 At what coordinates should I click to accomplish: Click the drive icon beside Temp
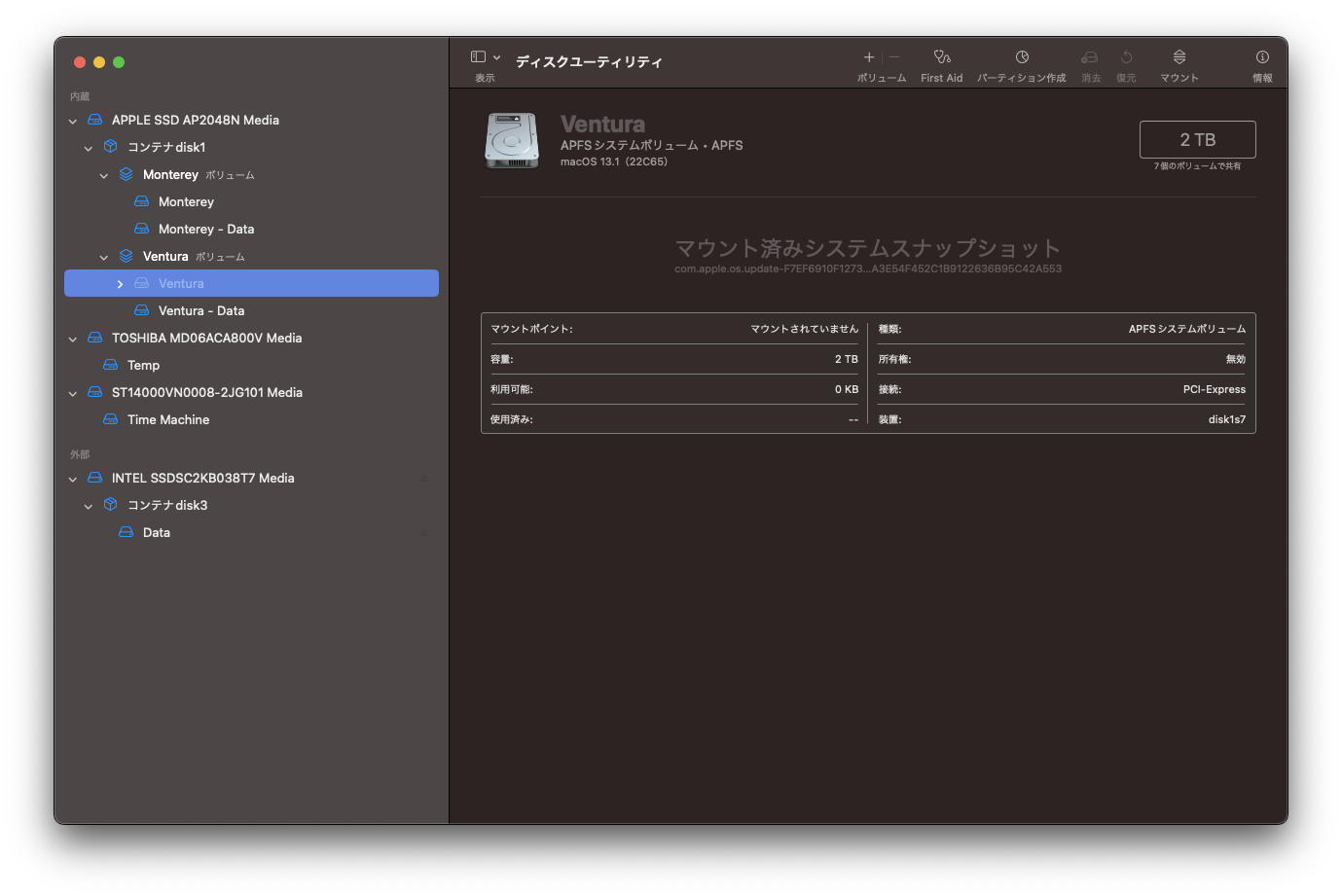tap(111, 365)
